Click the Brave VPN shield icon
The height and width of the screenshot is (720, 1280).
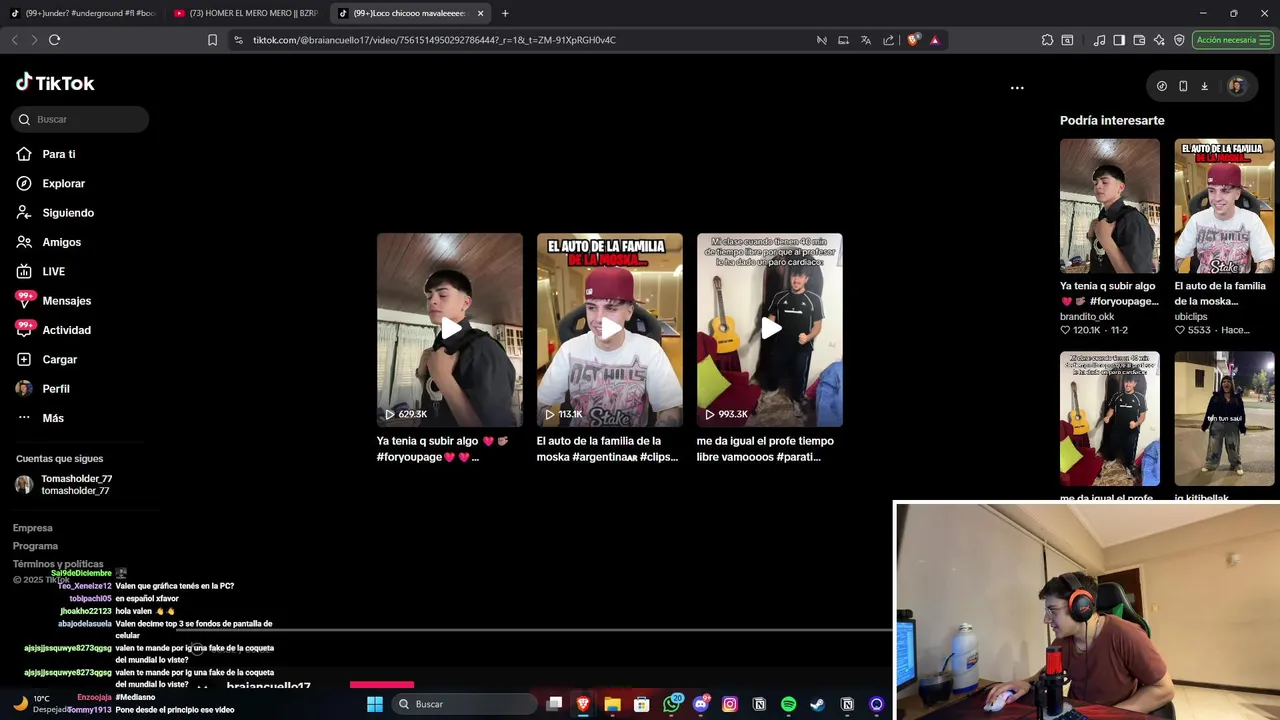[1179, 40]
